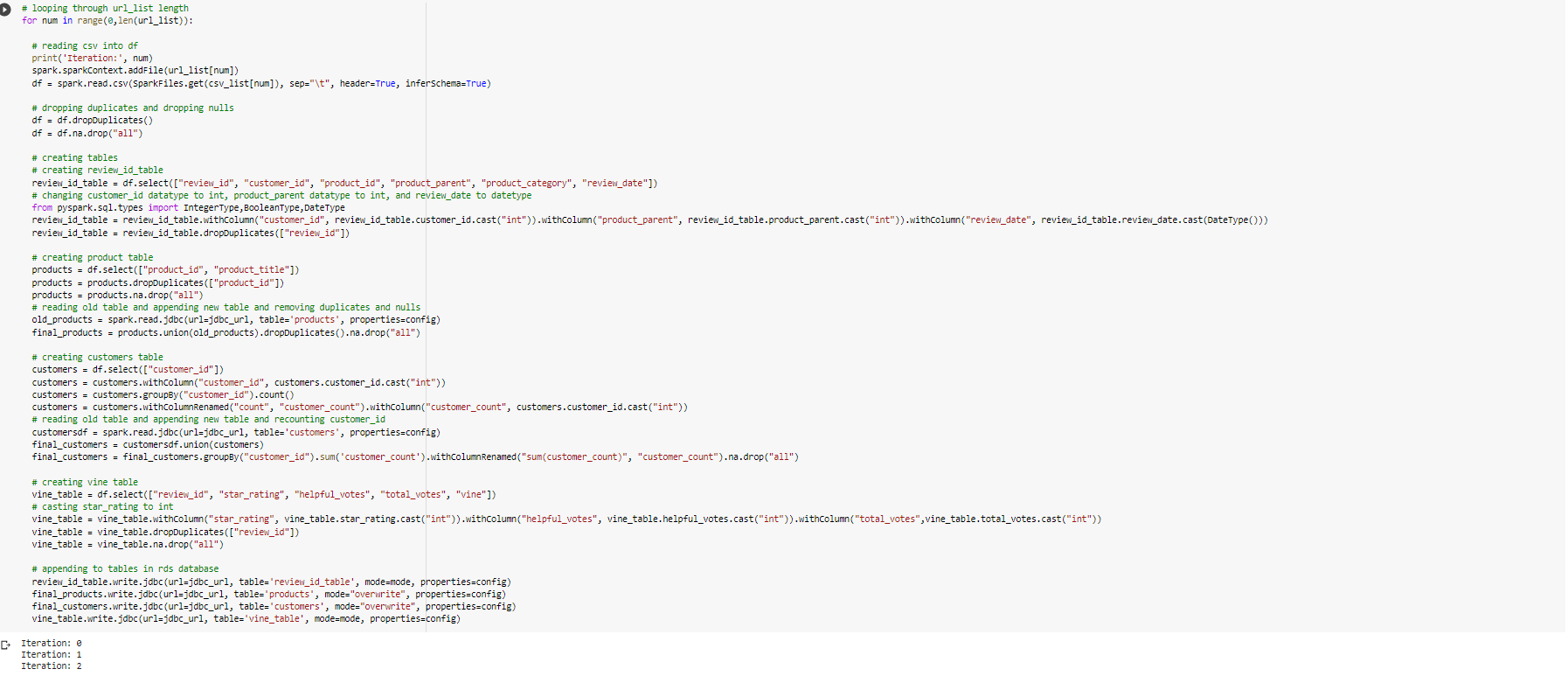Run the code cell with play button
This screenshot has height=683, width=1568.
pos(4,9)
